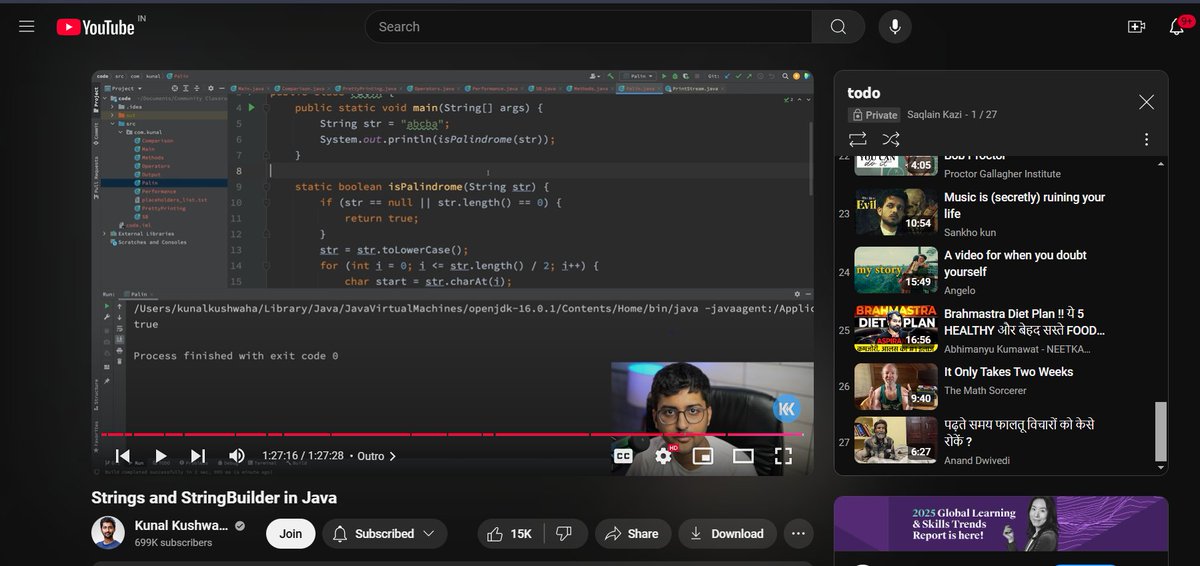This screenshot has width=1200, height=566.
Task: Skip to previous video in player
Action: point(122,456)
